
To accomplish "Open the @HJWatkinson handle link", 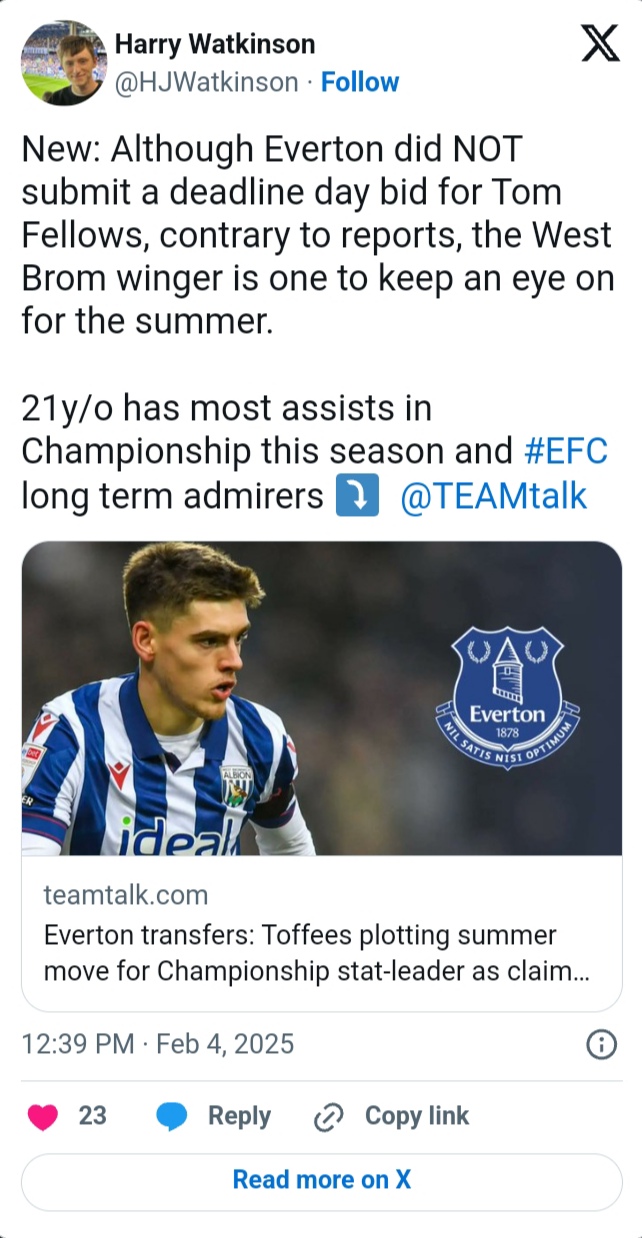I will pos(207,82).
